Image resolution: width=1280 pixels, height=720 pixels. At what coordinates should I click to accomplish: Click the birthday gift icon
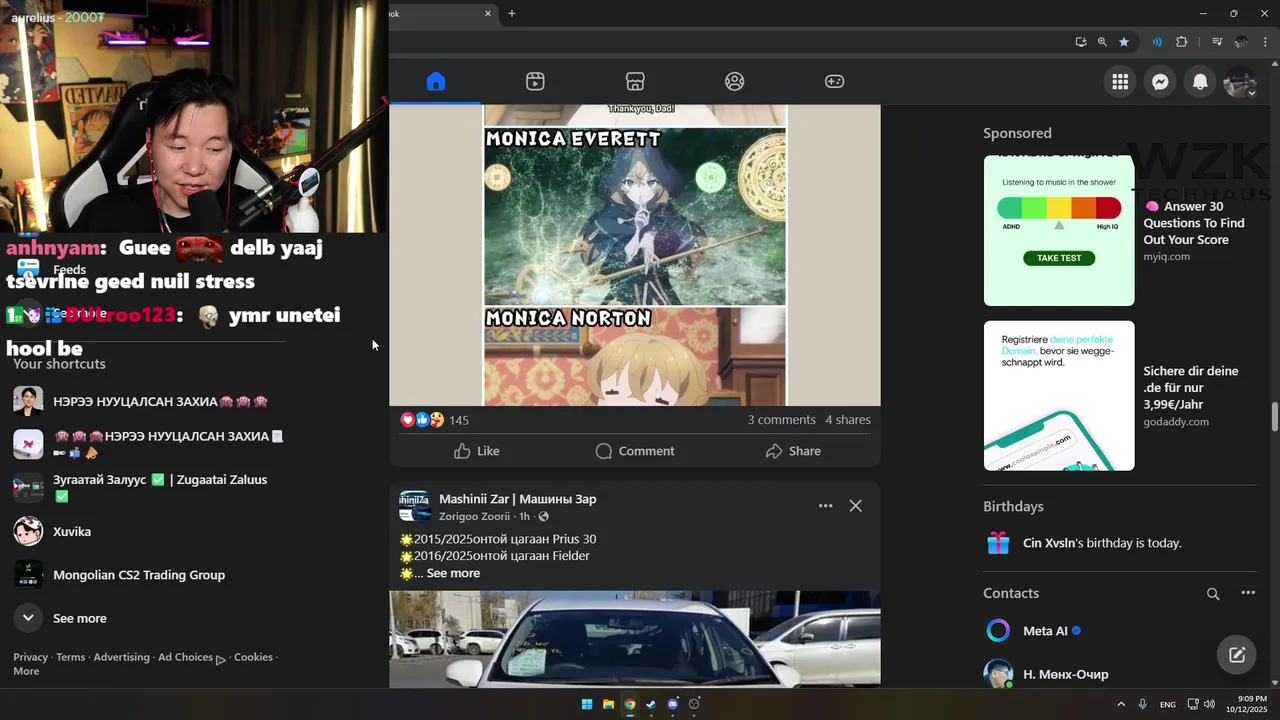click(x=998, y=543)
